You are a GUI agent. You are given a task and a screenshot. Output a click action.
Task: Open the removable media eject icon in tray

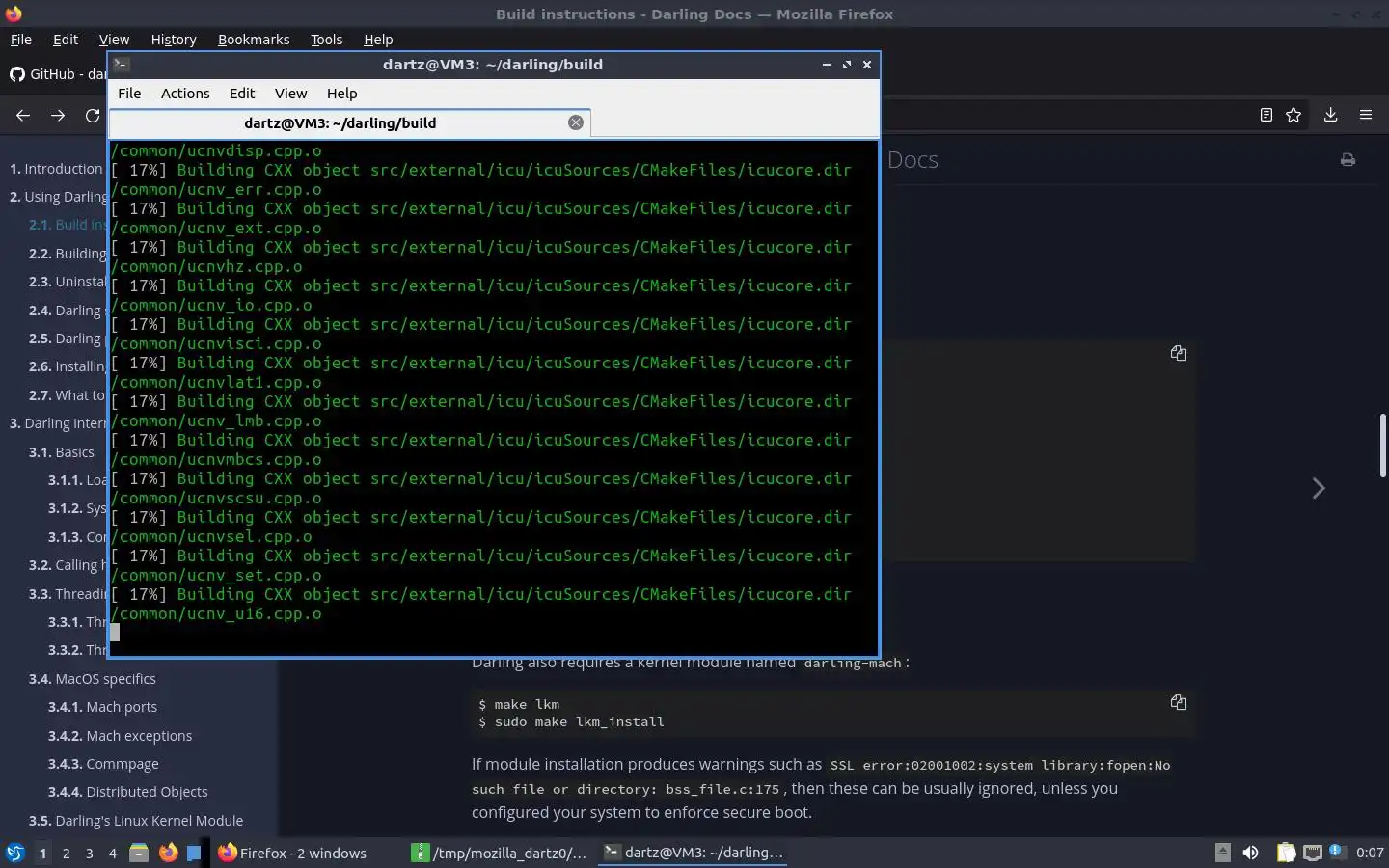[1222, 853]
